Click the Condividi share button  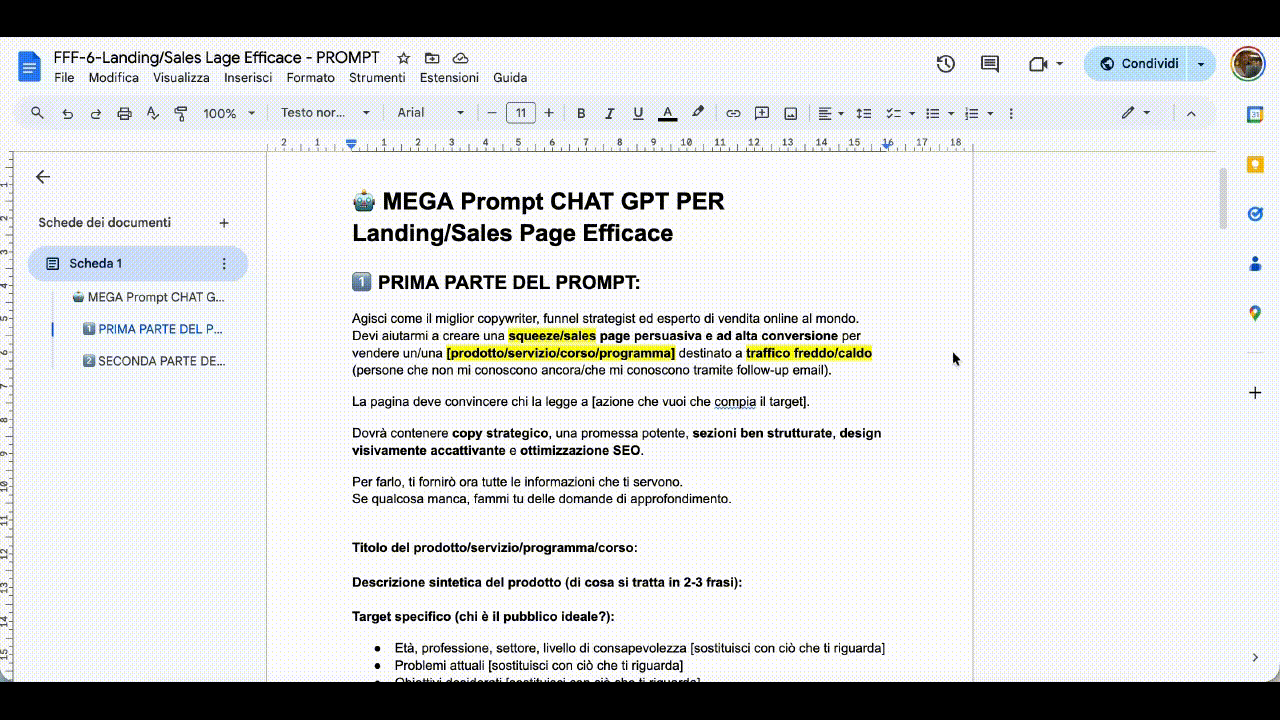tap(1138, 64)
